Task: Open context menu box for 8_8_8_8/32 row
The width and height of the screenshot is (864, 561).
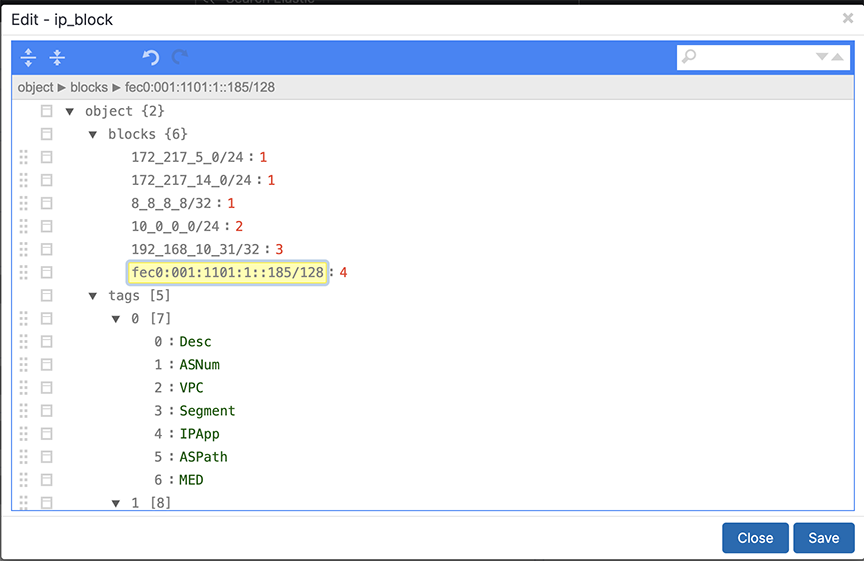Action: click(46, 203)
